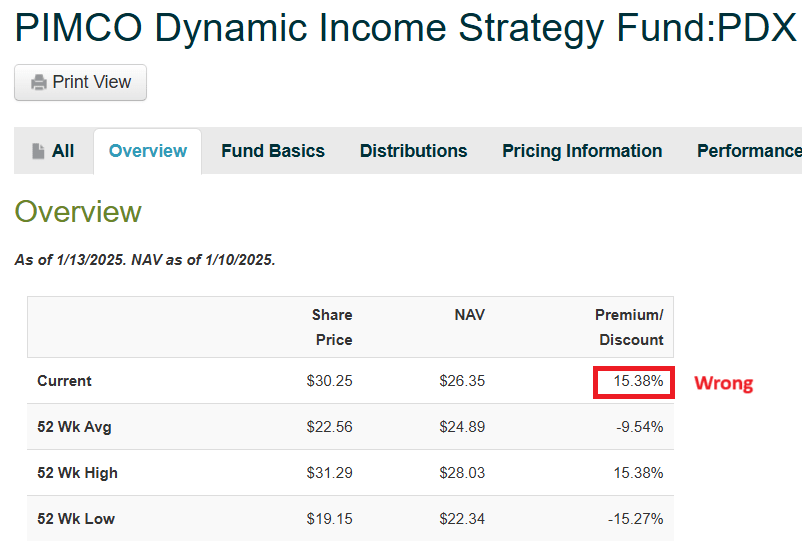Click the red Wrong annotation label
The image size is (802, 557).
coord(723,383)
